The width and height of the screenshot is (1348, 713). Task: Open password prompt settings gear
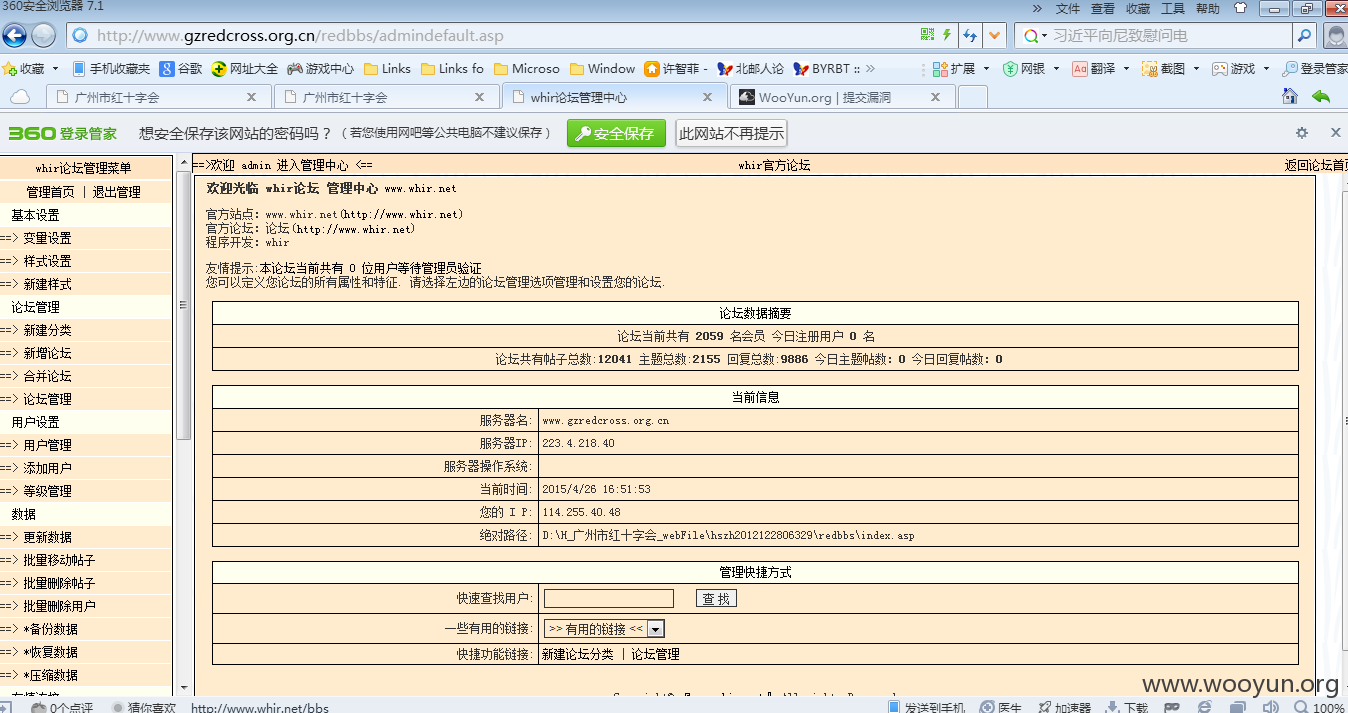1301,133
